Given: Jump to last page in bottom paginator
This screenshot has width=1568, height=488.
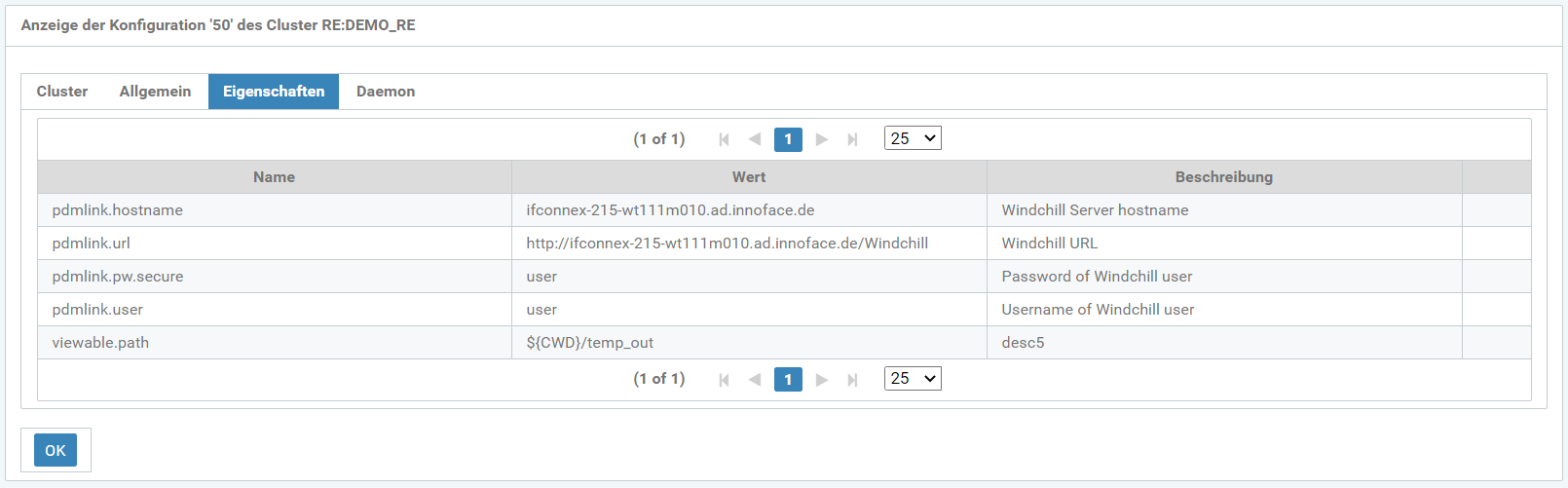Looking at the screenshot, I should click(852, 380).
